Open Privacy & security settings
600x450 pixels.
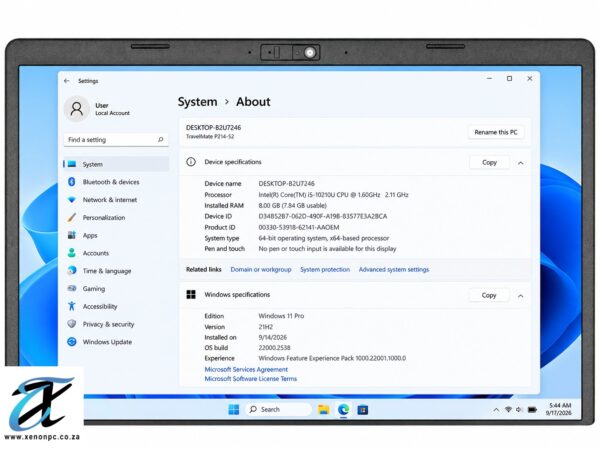(x=116, y=324)
